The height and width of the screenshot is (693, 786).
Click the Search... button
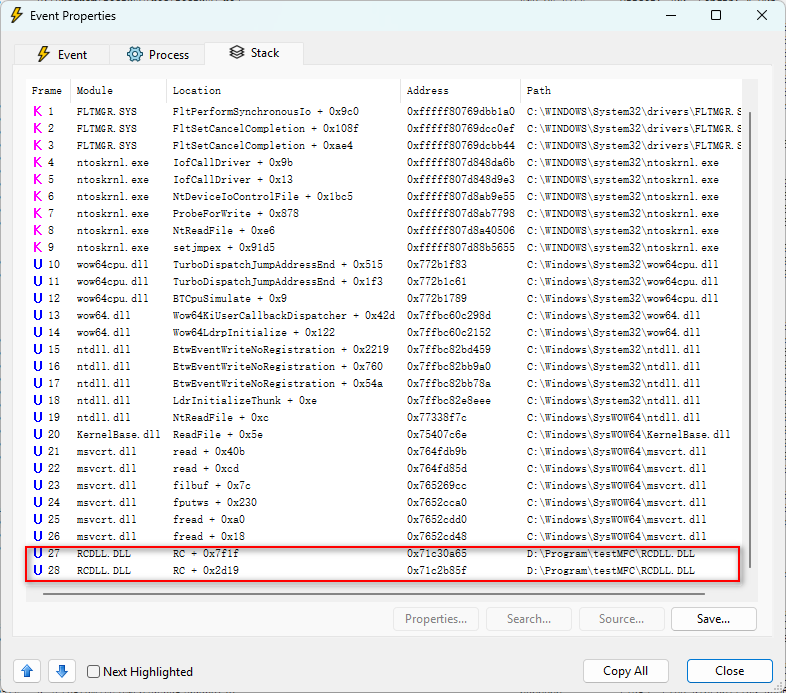[x=529, y=619]
